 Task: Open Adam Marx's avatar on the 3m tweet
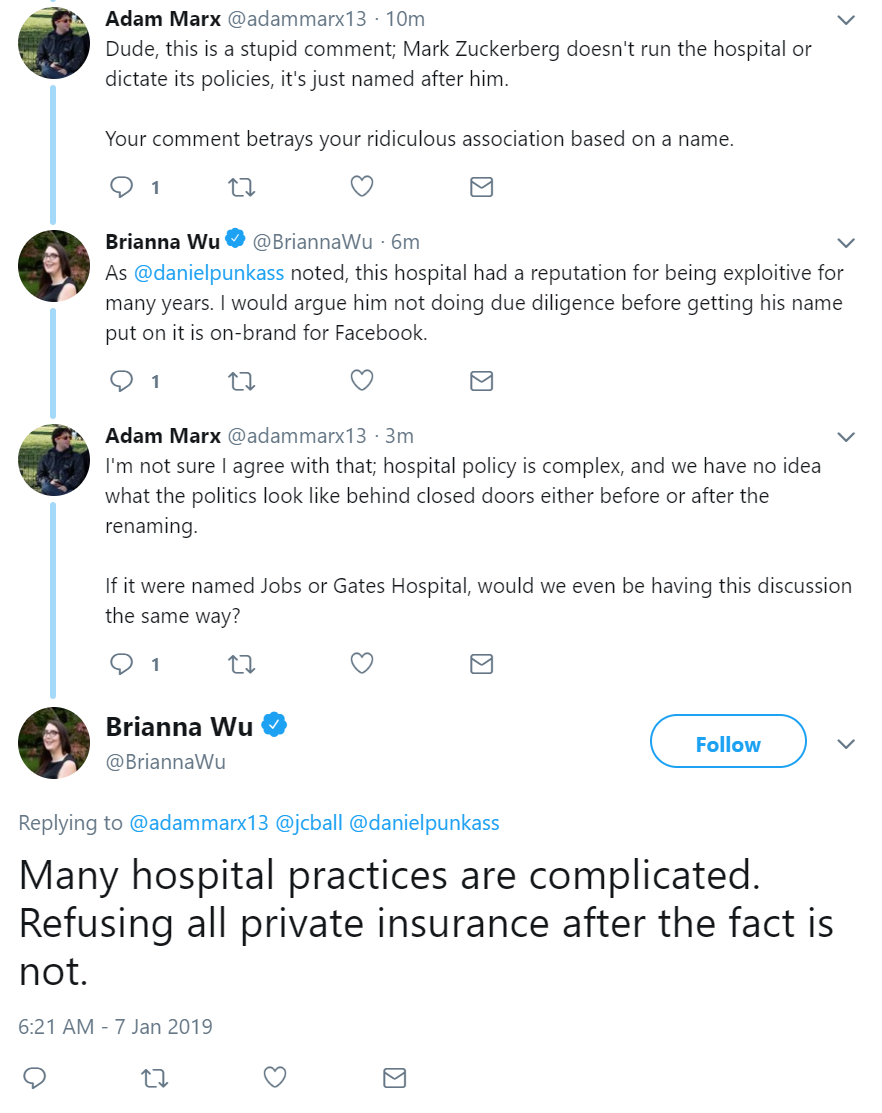54,460
